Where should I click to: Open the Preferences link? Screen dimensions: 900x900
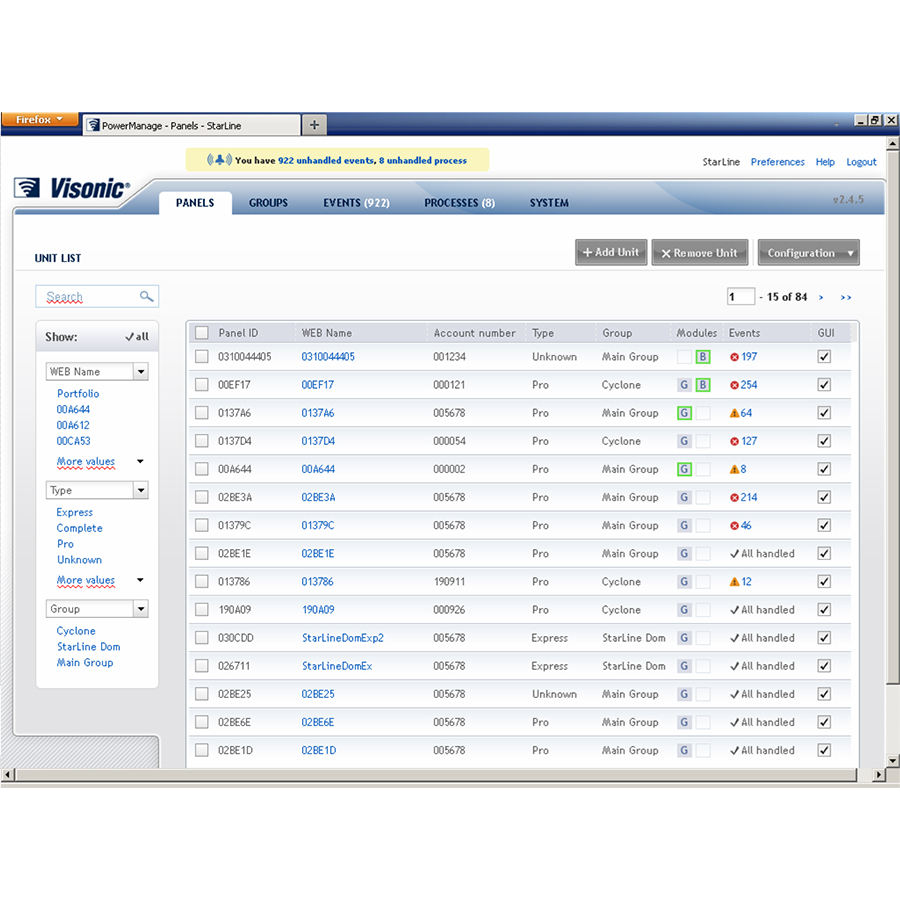click(x=777, y=162)
